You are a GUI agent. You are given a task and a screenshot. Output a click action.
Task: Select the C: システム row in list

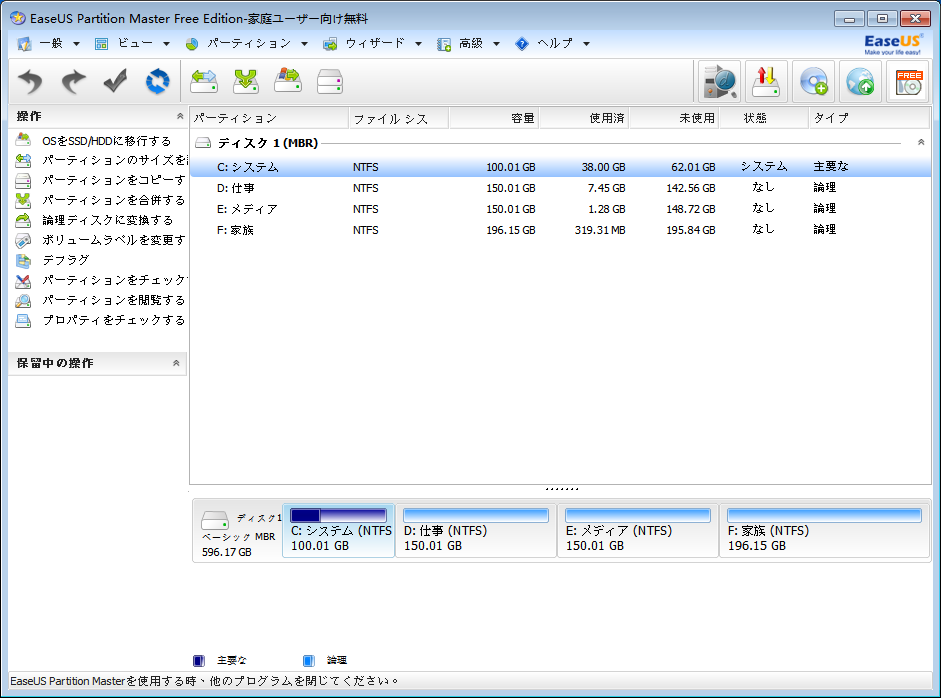point(561,167)
